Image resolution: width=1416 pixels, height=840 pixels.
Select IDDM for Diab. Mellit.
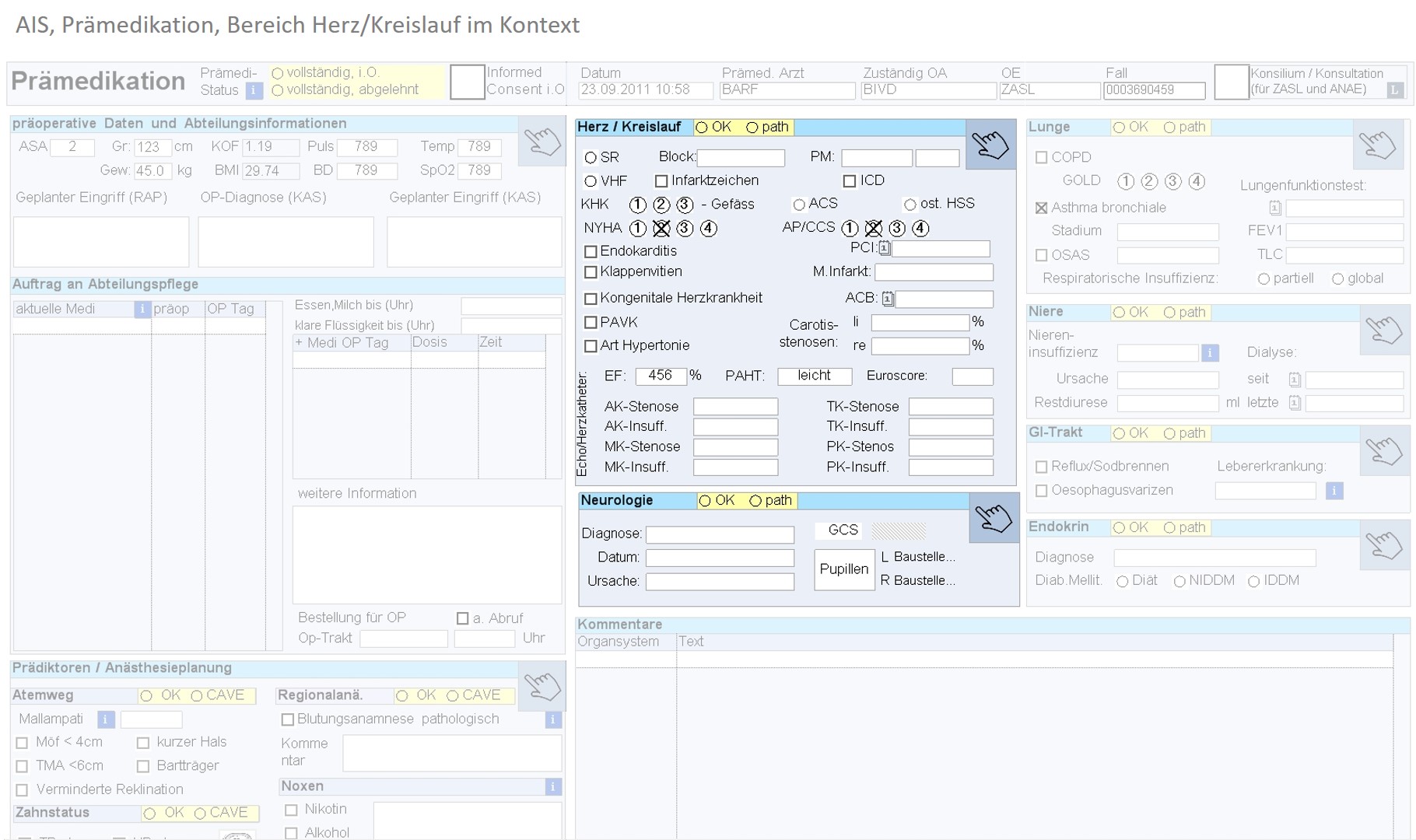point(1253,582)
